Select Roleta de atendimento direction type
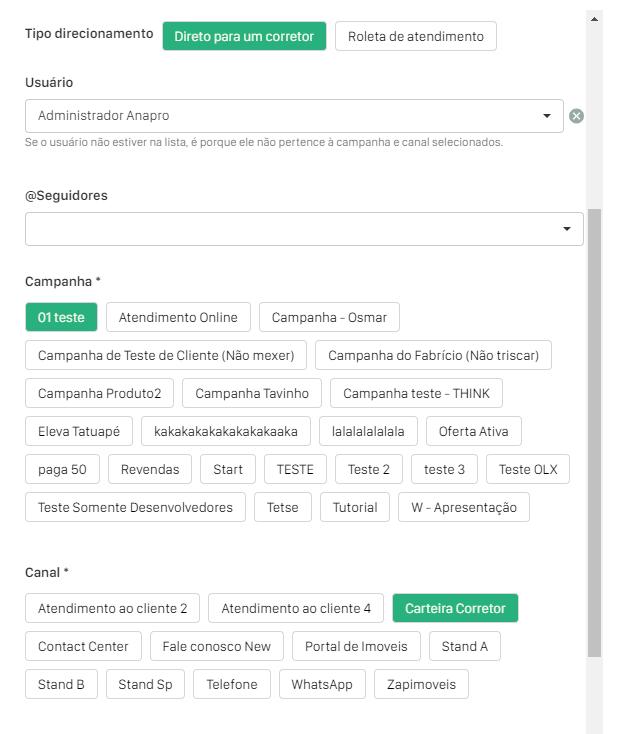Screen dimensions: 624x734 click(x=415, y=36)
